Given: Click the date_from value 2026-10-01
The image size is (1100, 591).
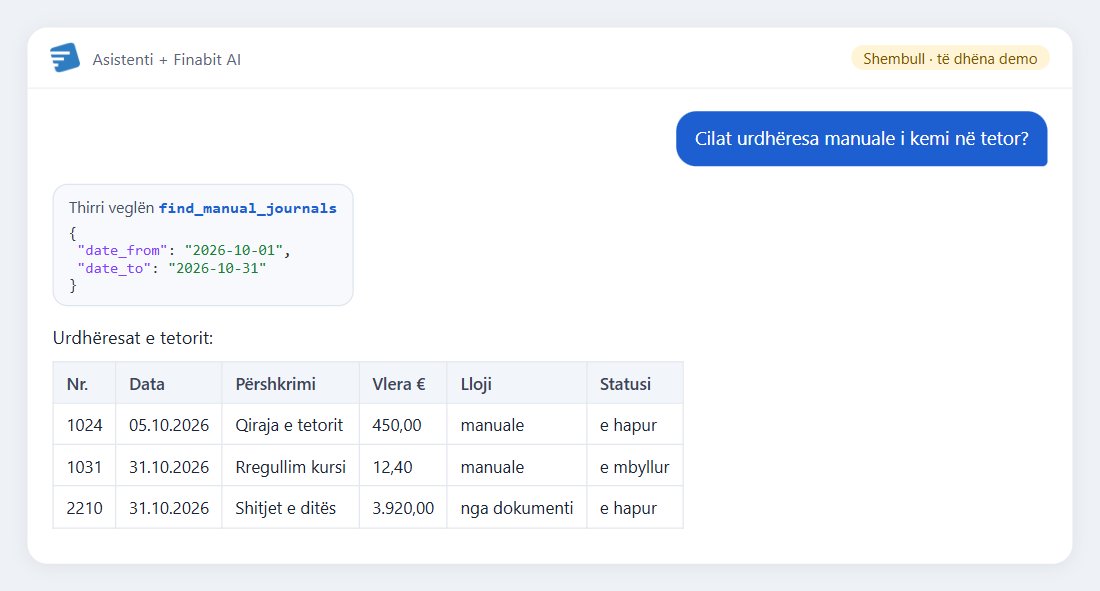Looking at the screenshot, I should tap(234, 251).
